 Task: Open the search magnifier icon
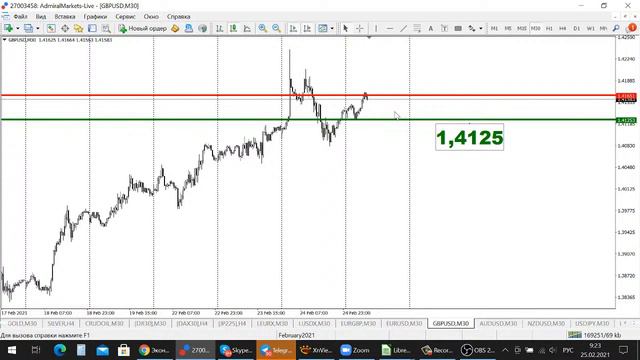point(616,28)
